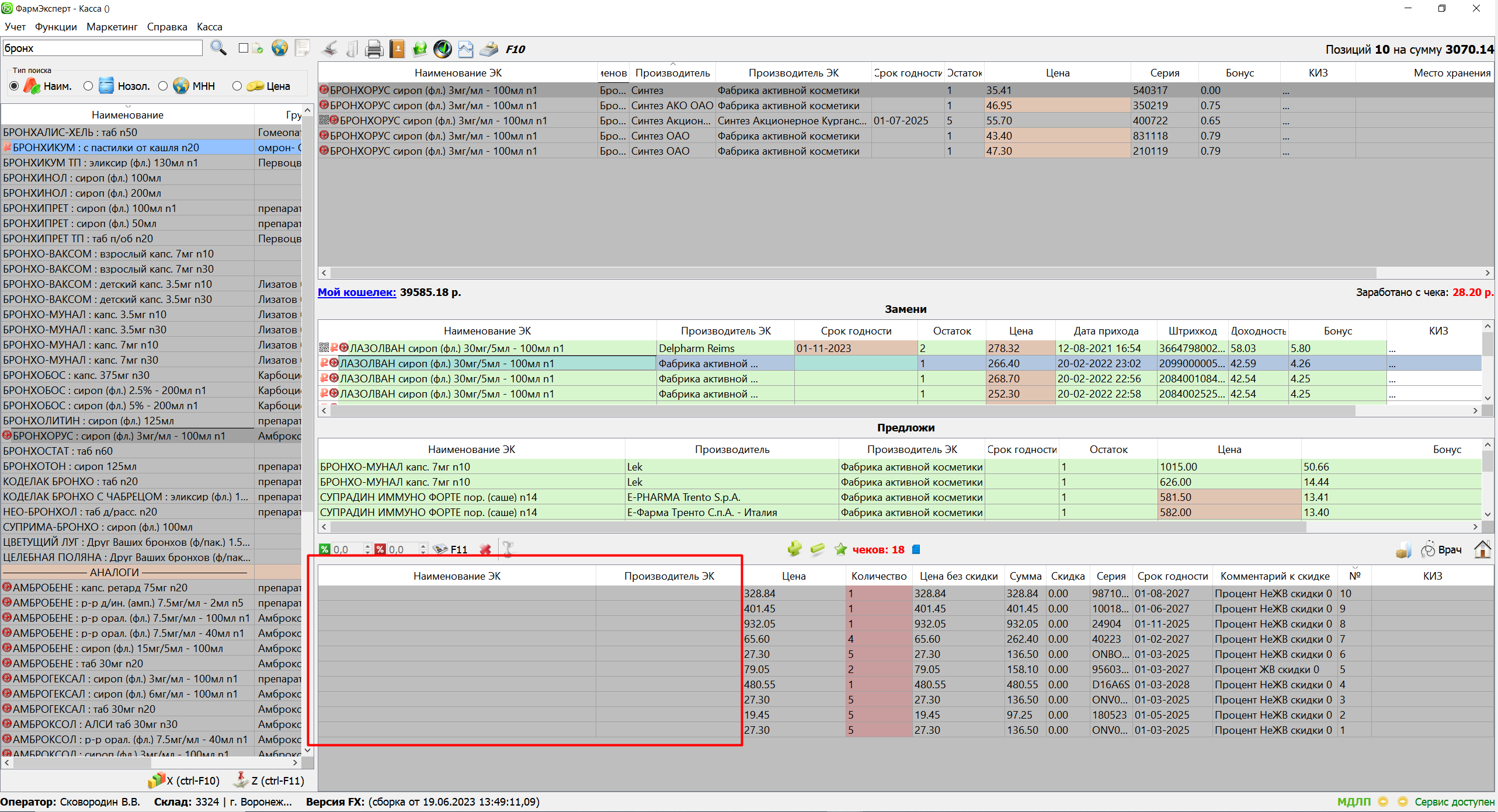The height and width of the screenshot is (812, 1498).
Task: Click the green star icon
Action: click(x=840, y=549)
